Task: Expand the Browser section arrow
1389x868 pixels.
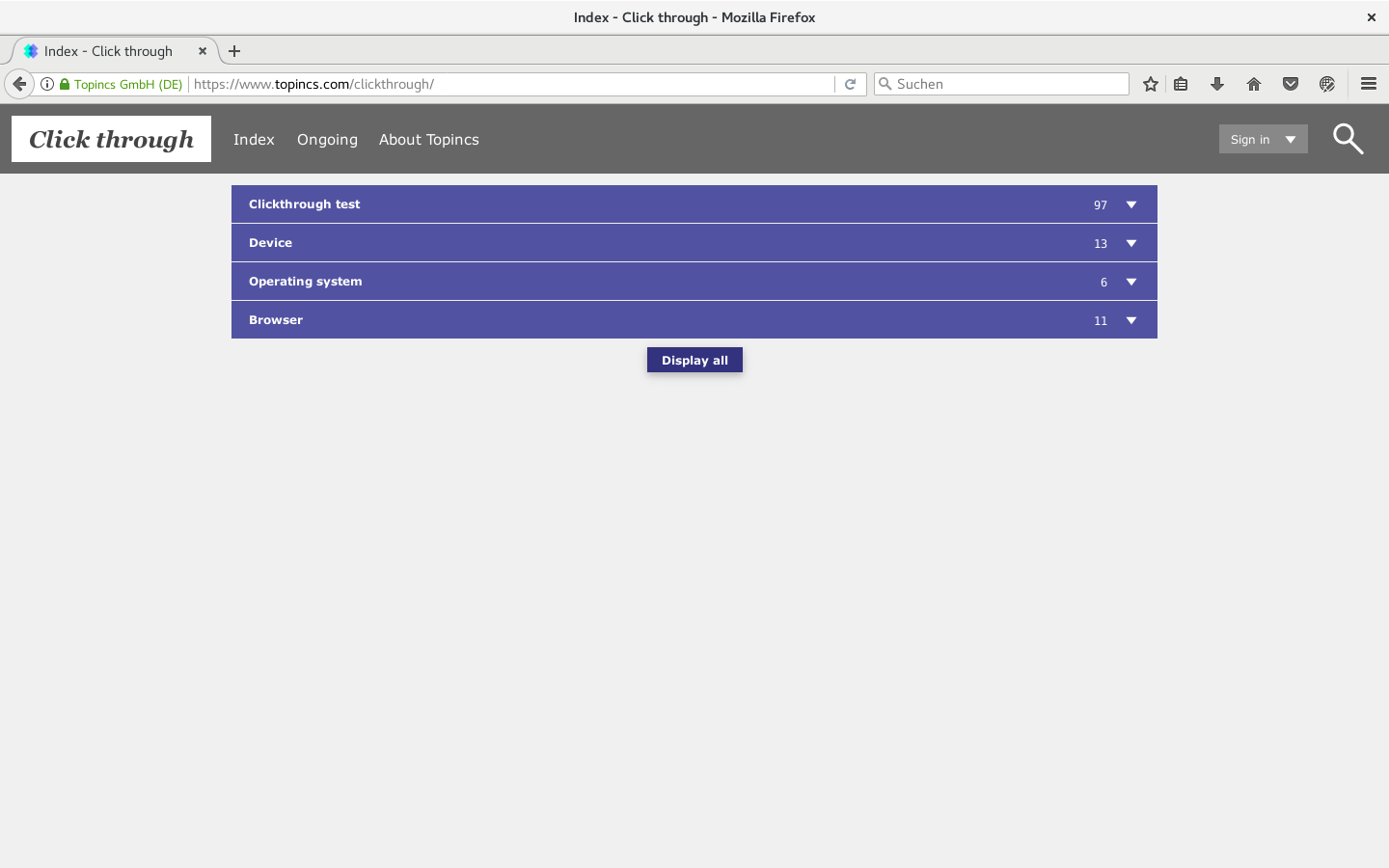Action: click(x=1131, y=320)
